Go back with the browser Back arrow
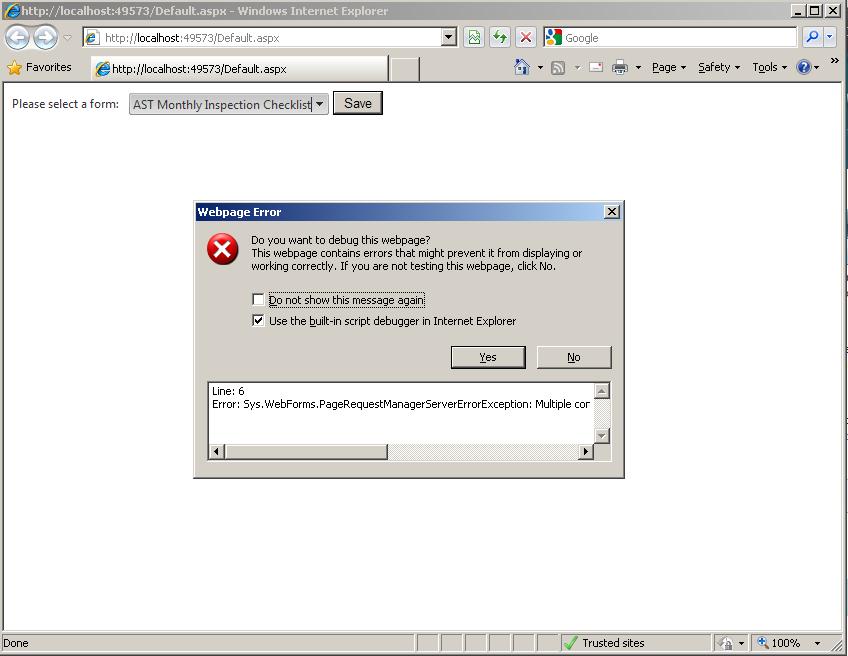Viewport: 848px width, 656px height. click(x=17, y=38)
